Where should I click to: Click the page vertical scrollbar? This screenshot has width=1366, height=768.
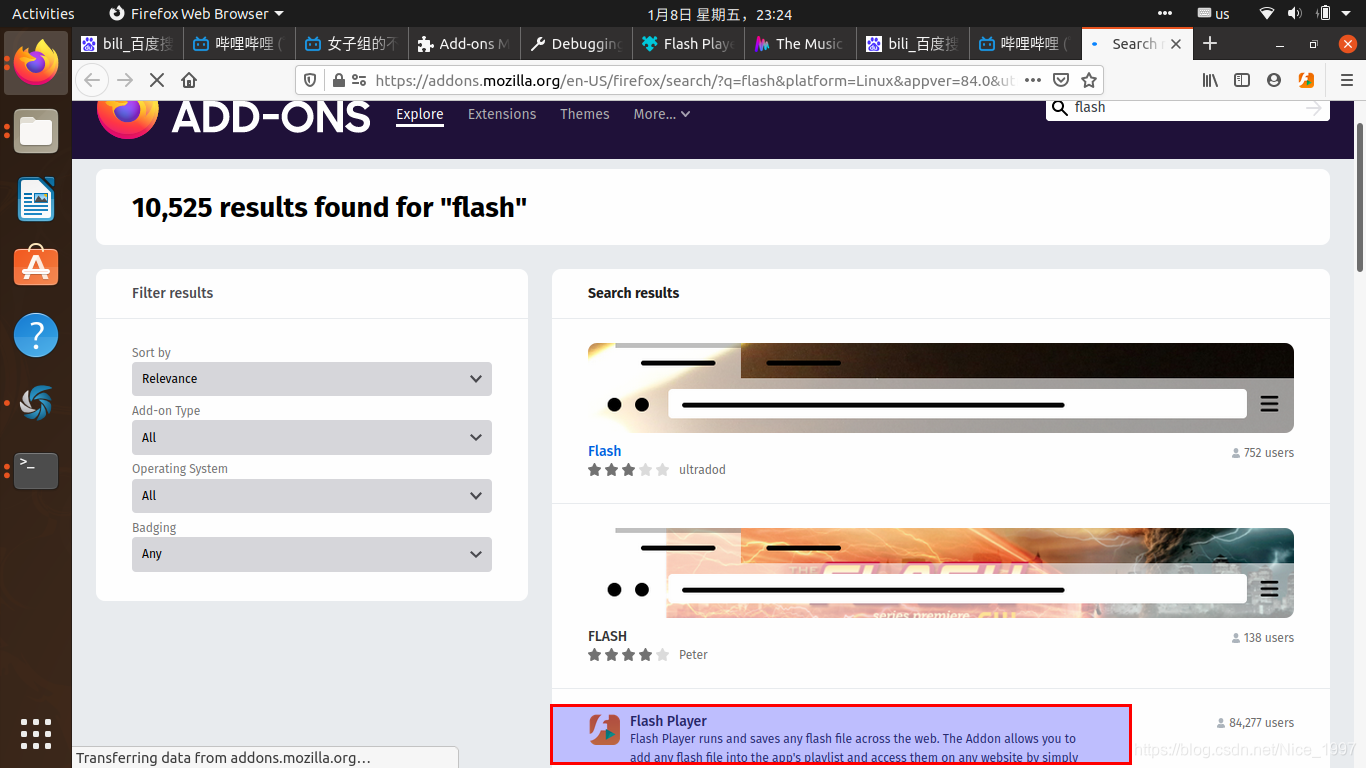1360,196
